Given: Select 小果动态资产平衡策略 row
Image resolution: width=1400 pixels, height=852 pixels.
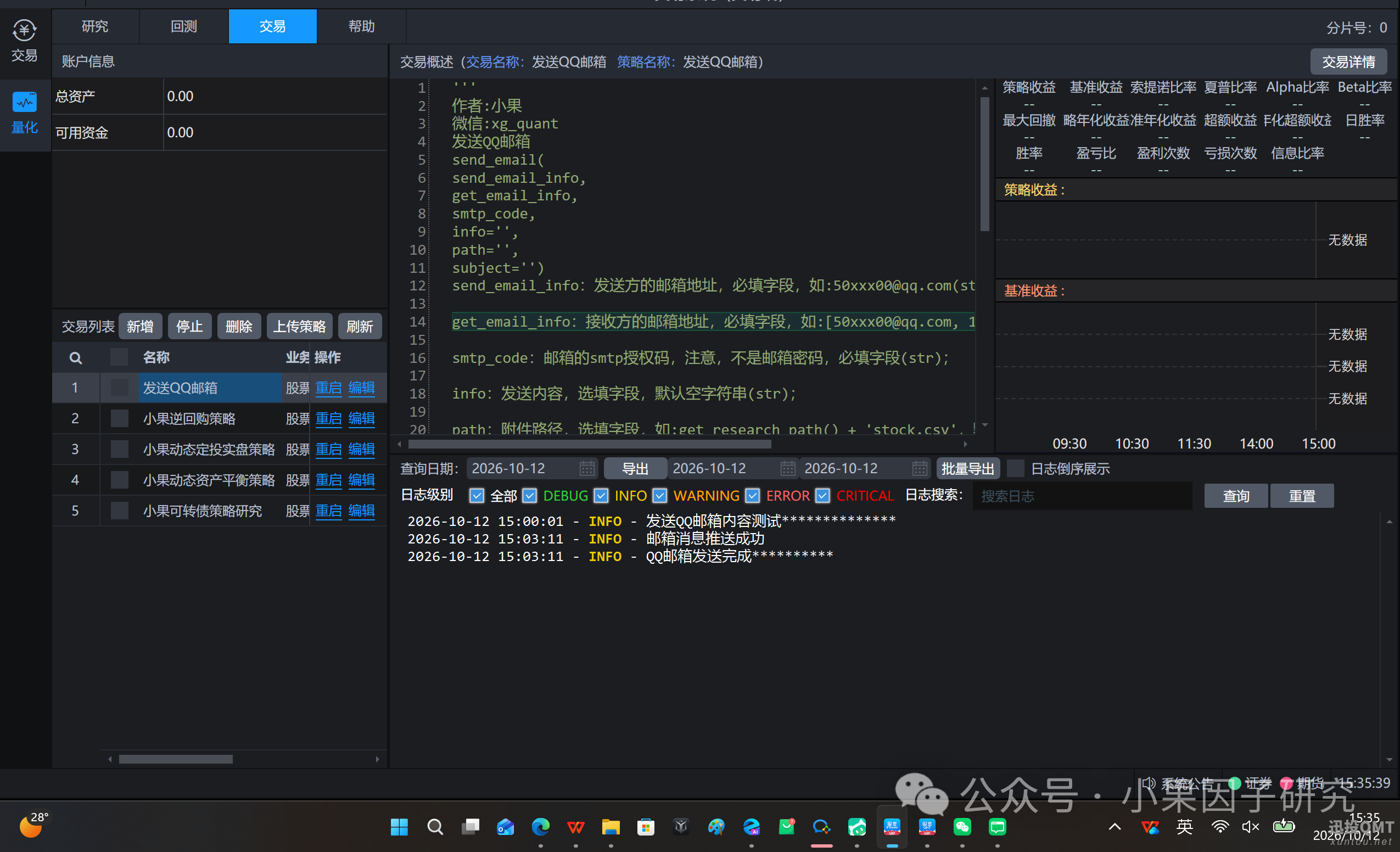Looking at the screenshot, I should tap(220, 480).
